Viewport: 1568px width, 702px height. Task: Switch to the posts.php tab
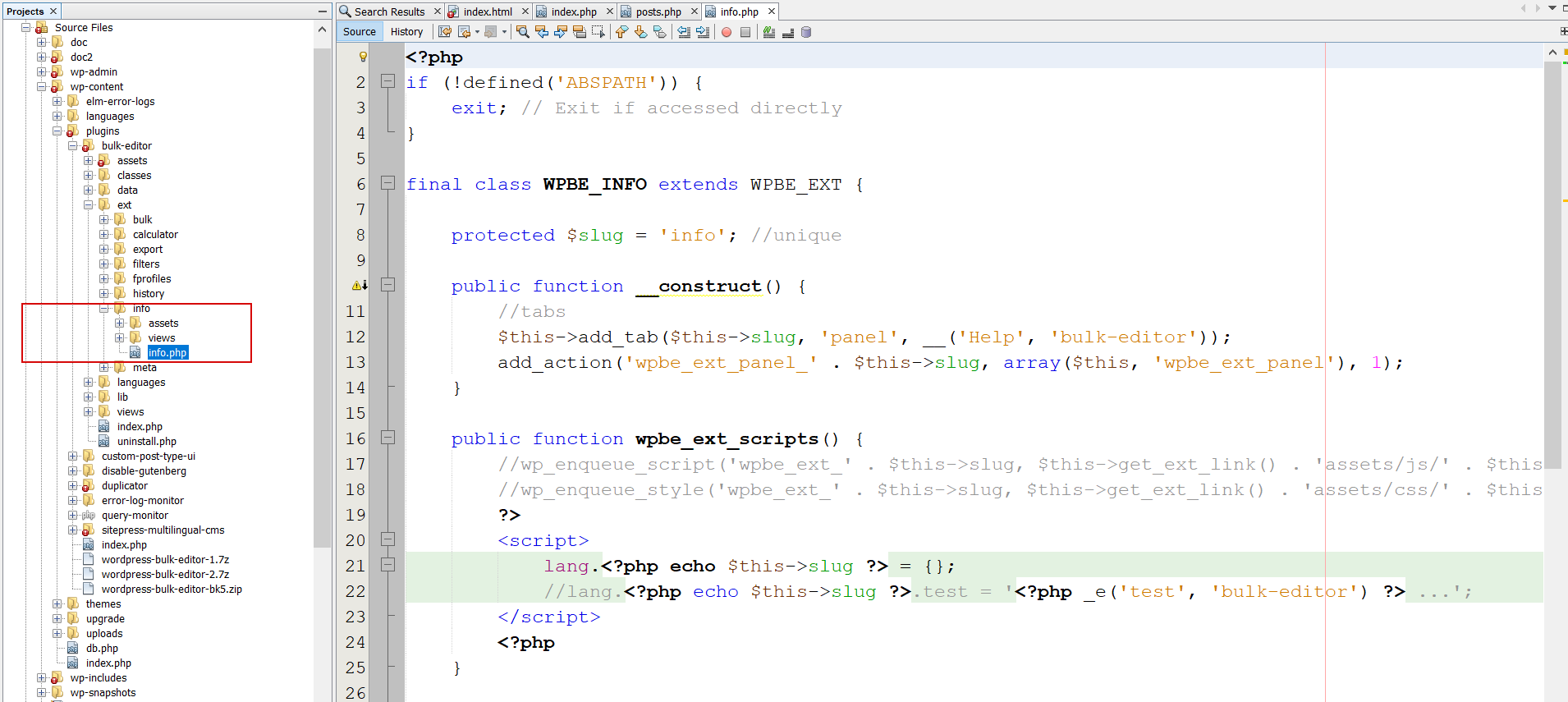(658, 11)
